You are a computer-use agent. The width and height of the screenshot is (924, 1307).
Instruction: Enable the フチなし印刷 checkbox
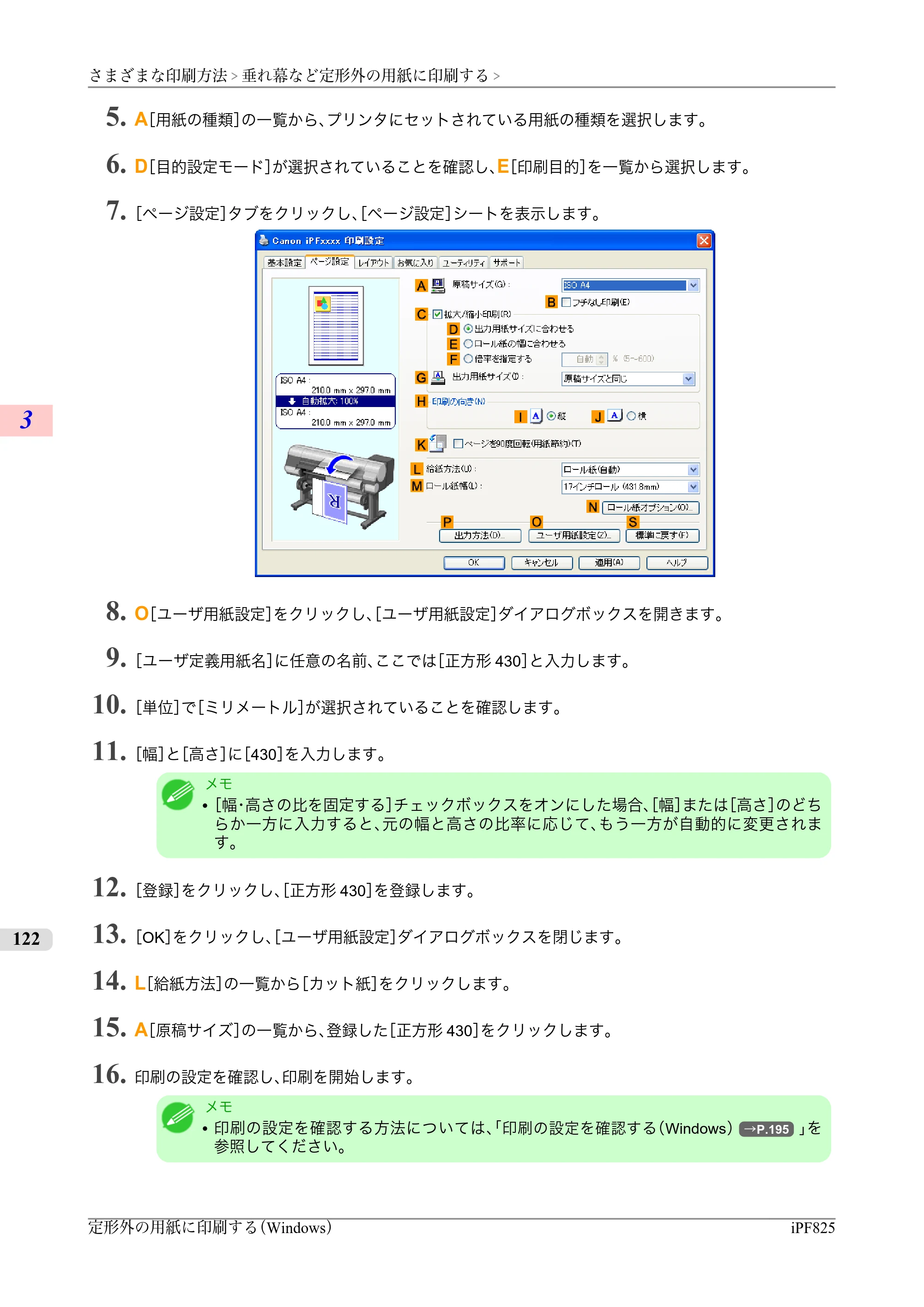point(566,302)
